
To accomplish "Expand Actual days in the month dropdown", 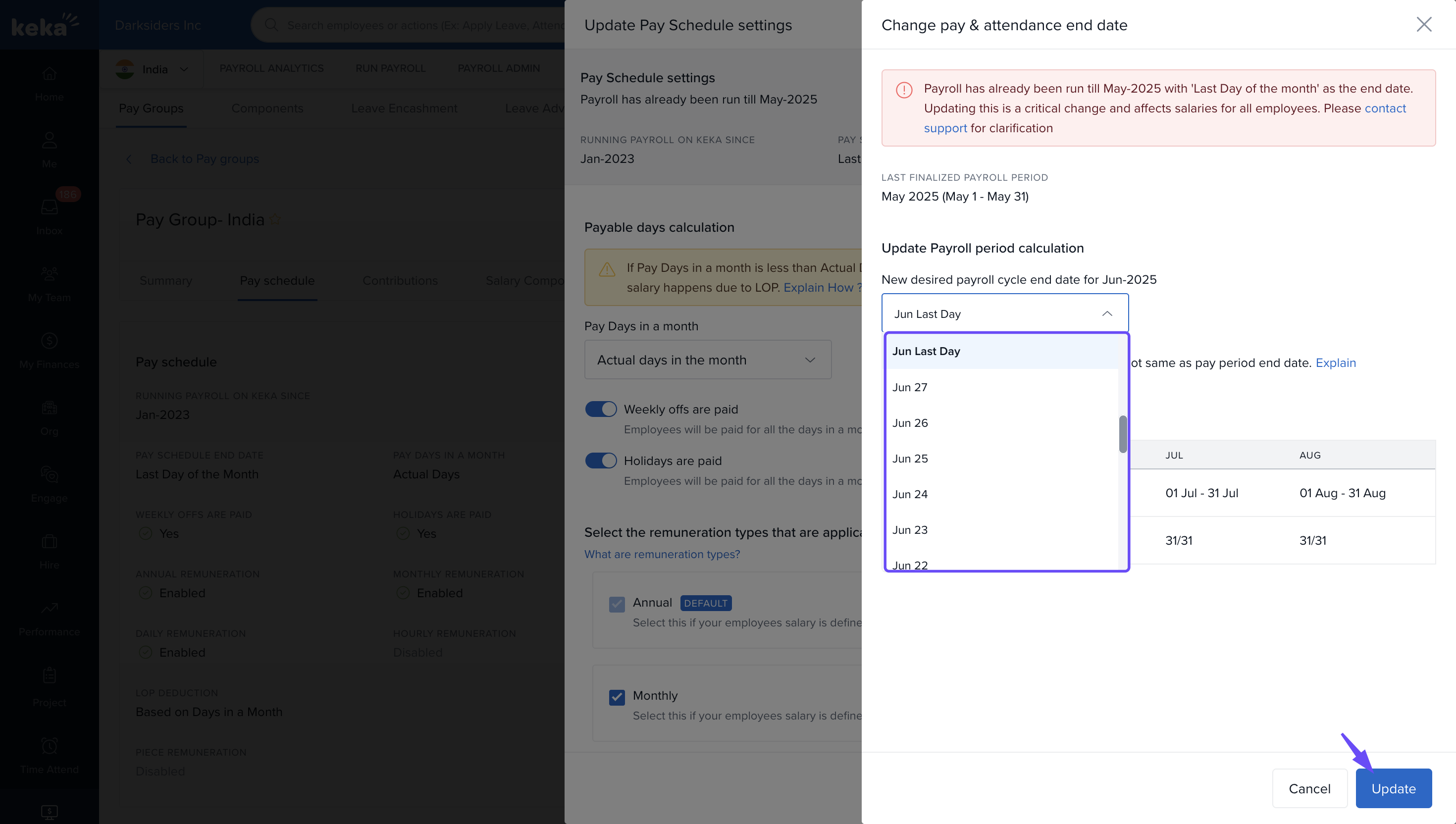I will [x=707, y=360].
